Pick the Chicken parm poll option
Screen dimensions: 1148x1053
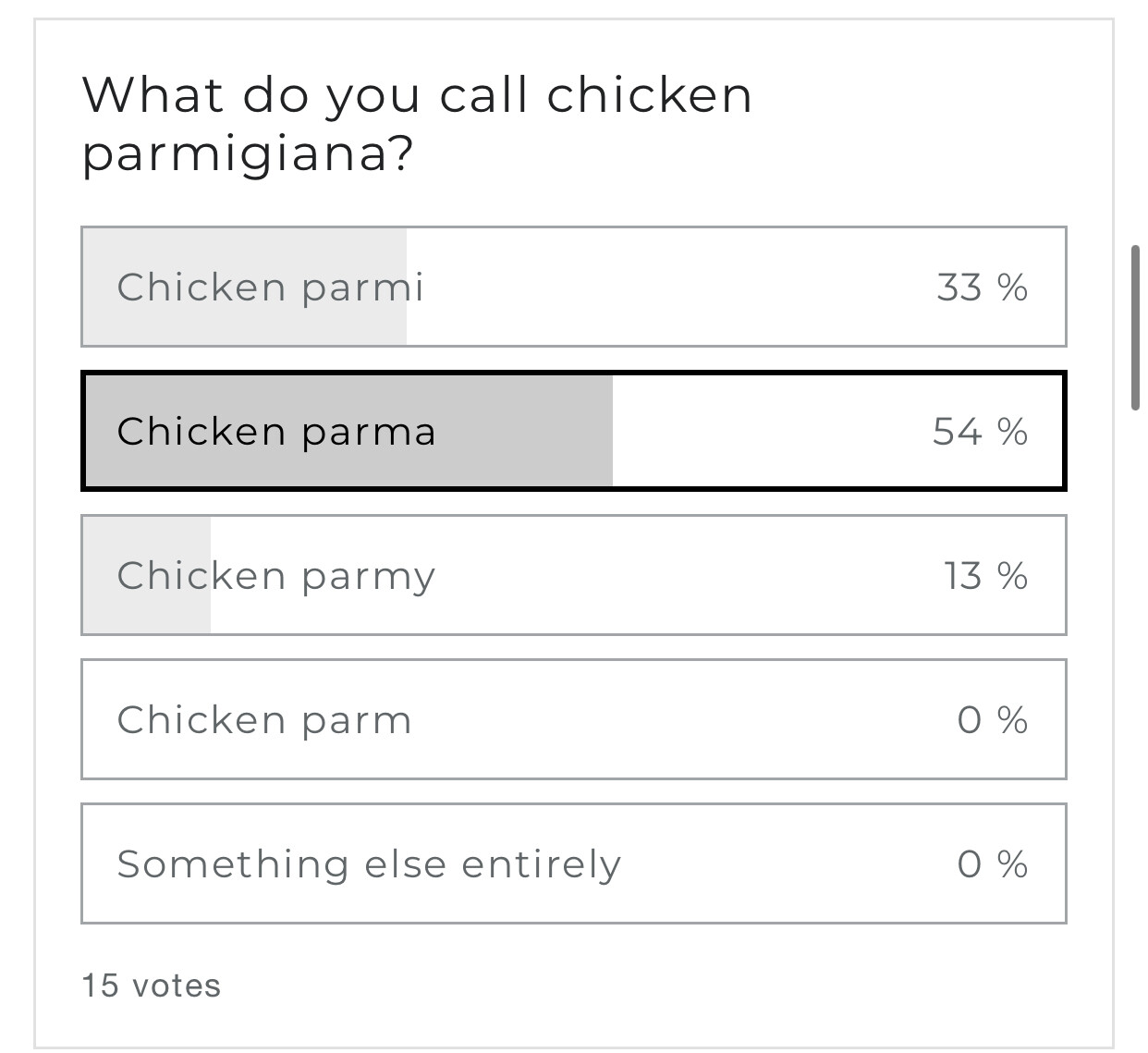[264, 720]
